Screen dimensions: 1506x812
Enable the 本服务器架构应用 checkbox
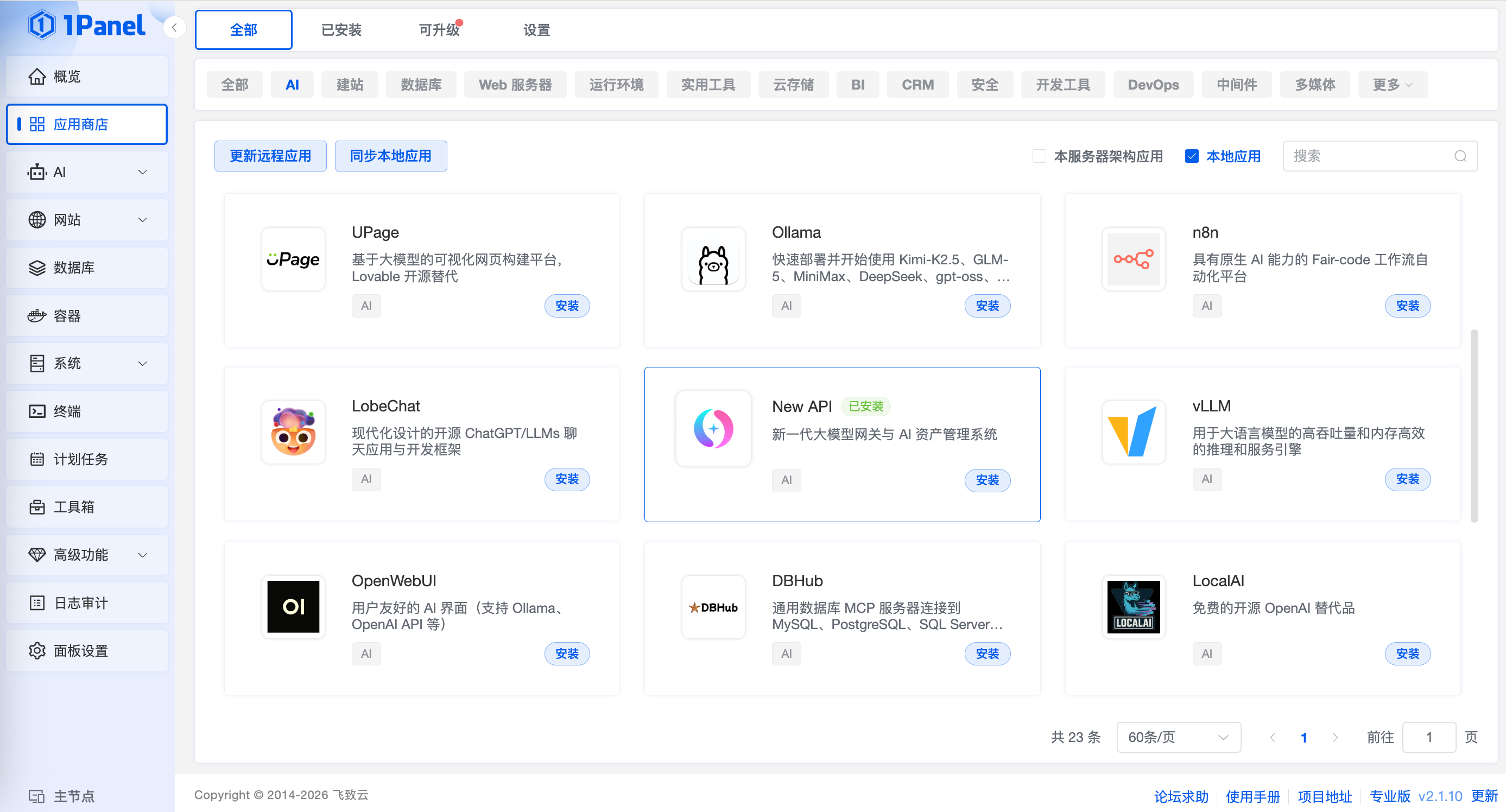point(1039,156)
